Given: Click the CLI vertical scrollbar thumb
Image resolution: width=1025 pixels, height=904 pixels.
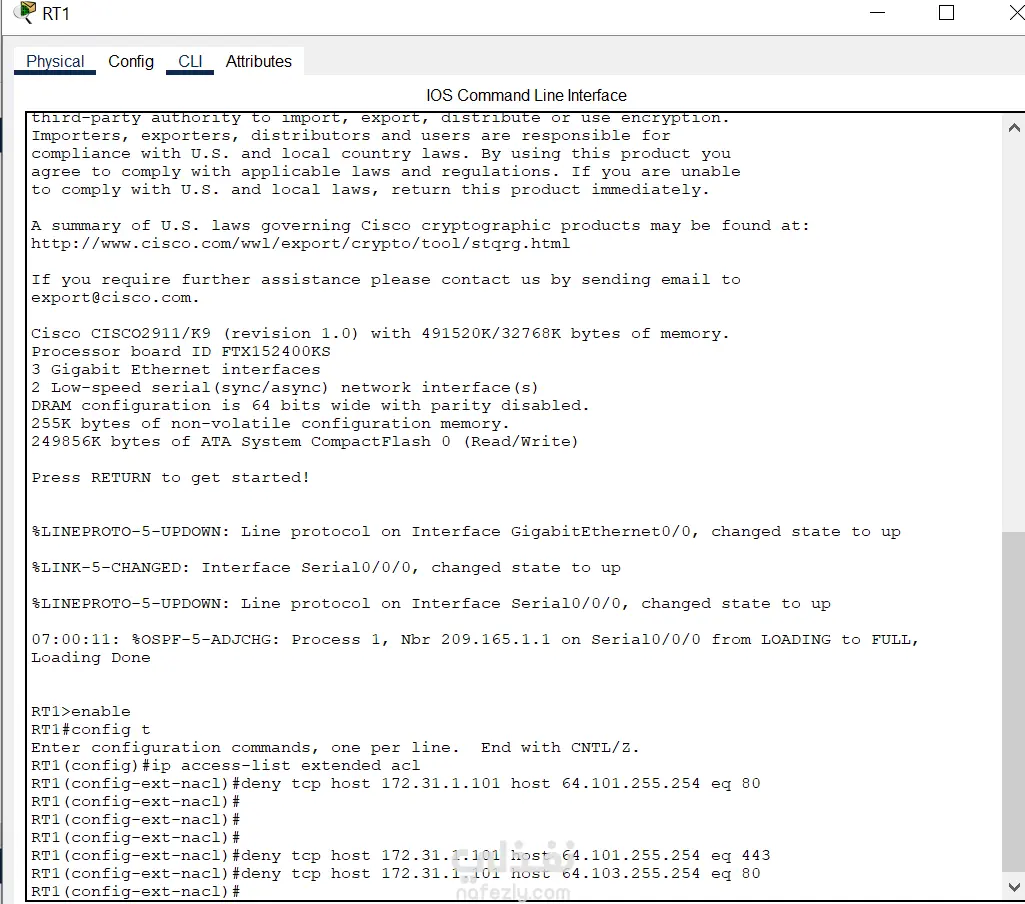Looking at the screenshot, I should tap(1014, 702).
